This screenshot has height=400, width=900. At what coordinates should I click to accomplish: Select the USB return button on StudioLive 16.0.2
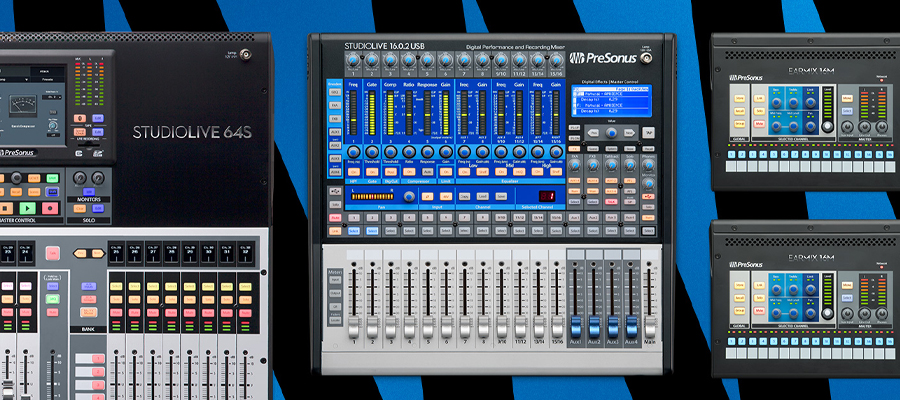[335, 191]
